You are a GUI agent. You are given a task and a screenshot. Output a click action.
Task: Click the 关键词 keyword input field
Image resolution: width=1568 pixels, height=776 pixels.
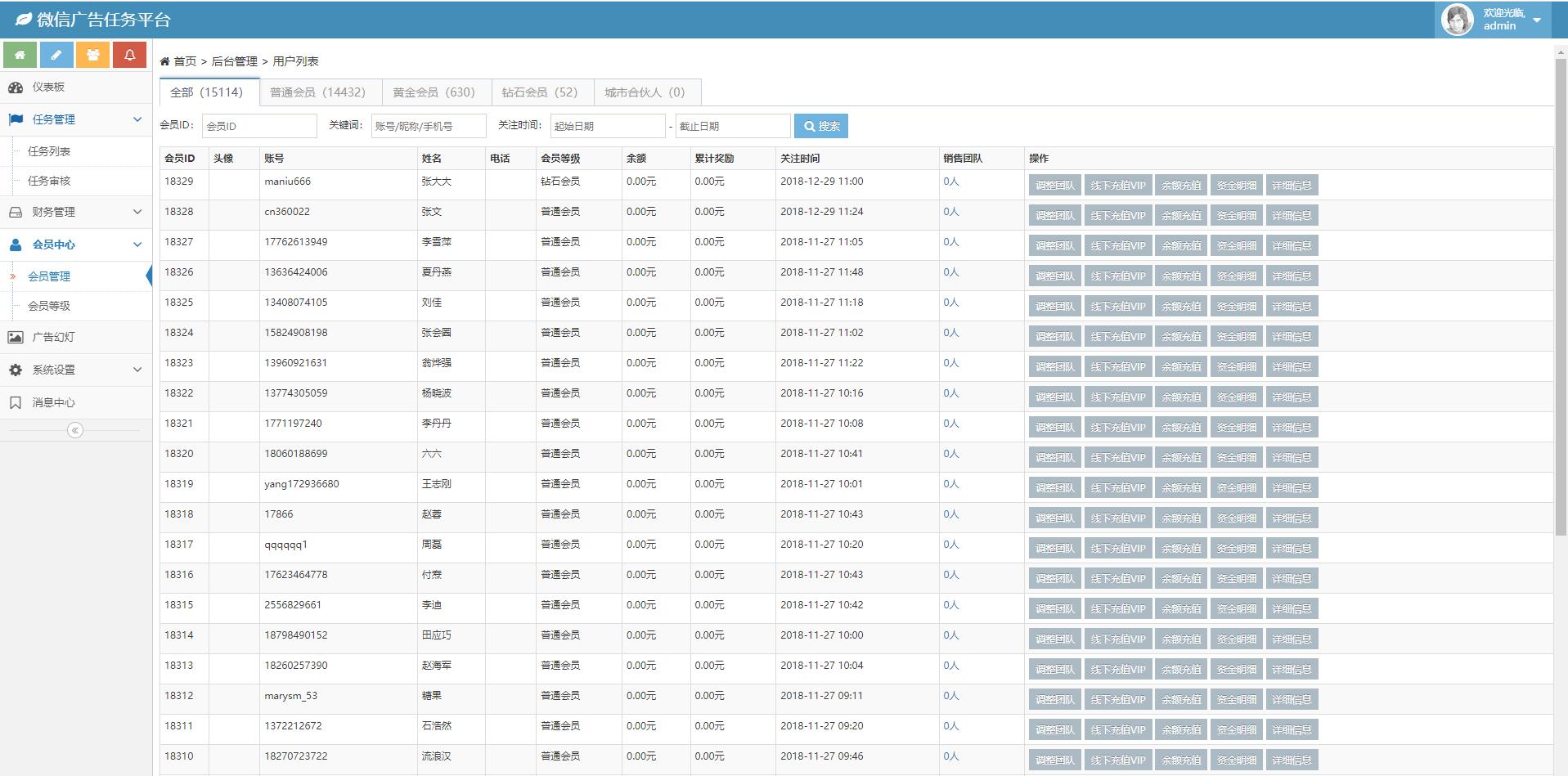point(428,126)
